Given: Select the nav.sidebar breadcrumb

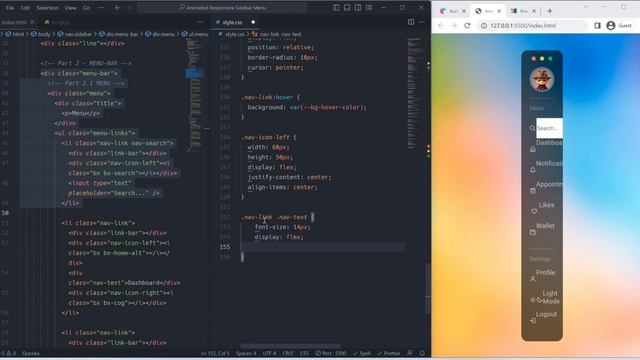Looking at the screenshot, I should (x=75, y=34).
